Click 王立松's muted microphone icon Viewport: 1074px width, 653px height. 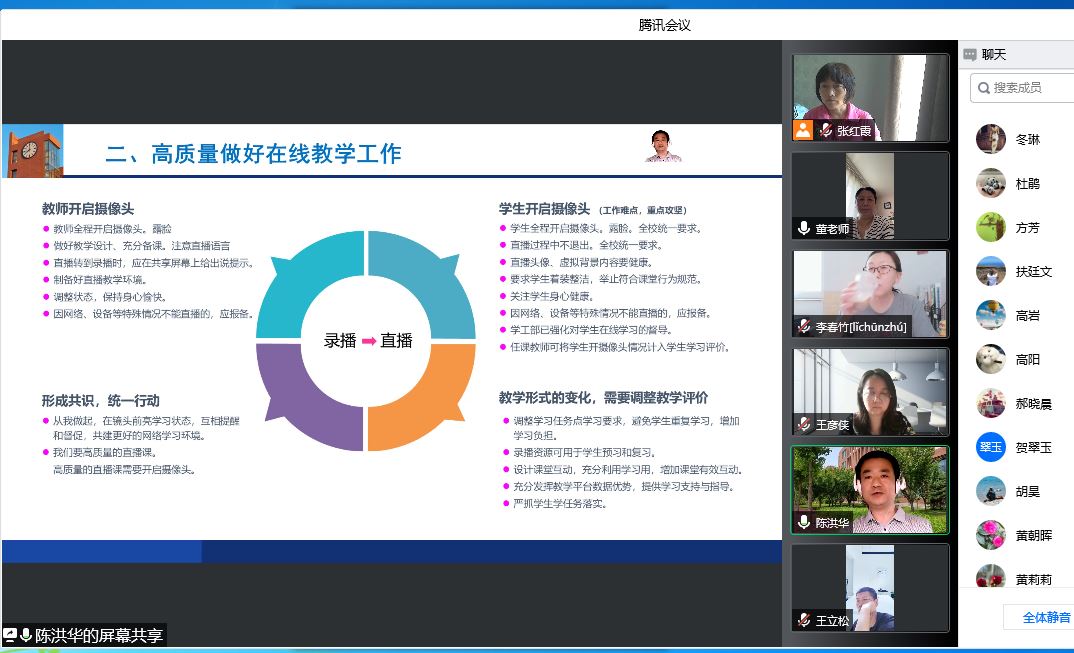803,620
